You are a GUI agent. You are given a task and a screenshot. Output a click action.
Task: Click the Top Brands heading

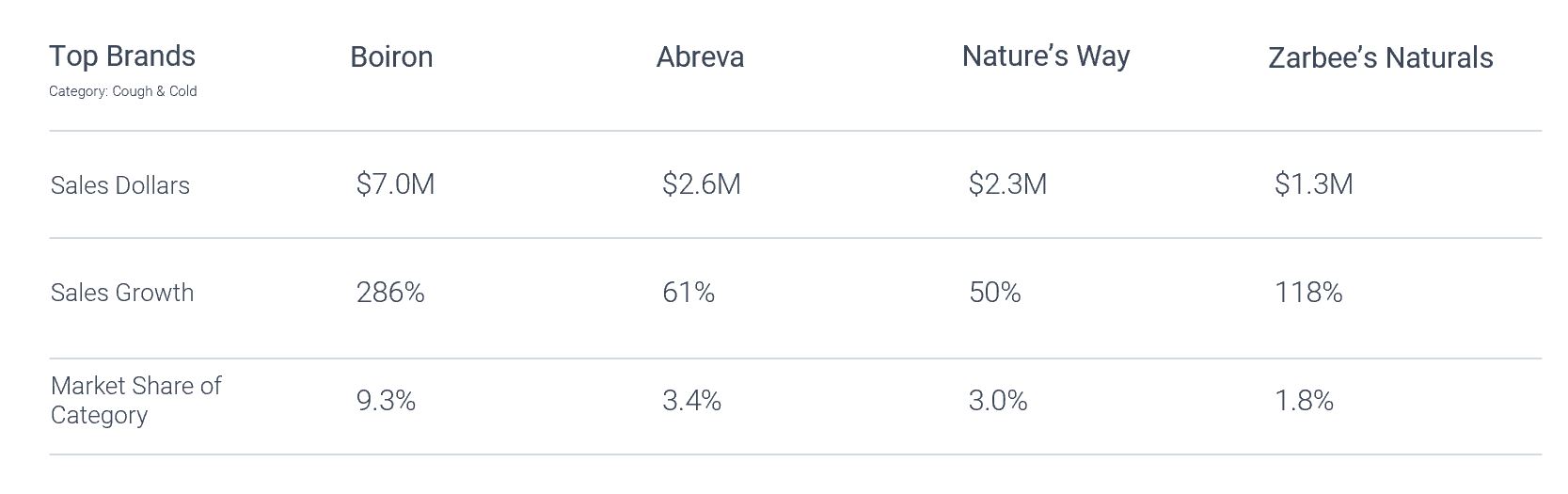click(x=122, y=56)
